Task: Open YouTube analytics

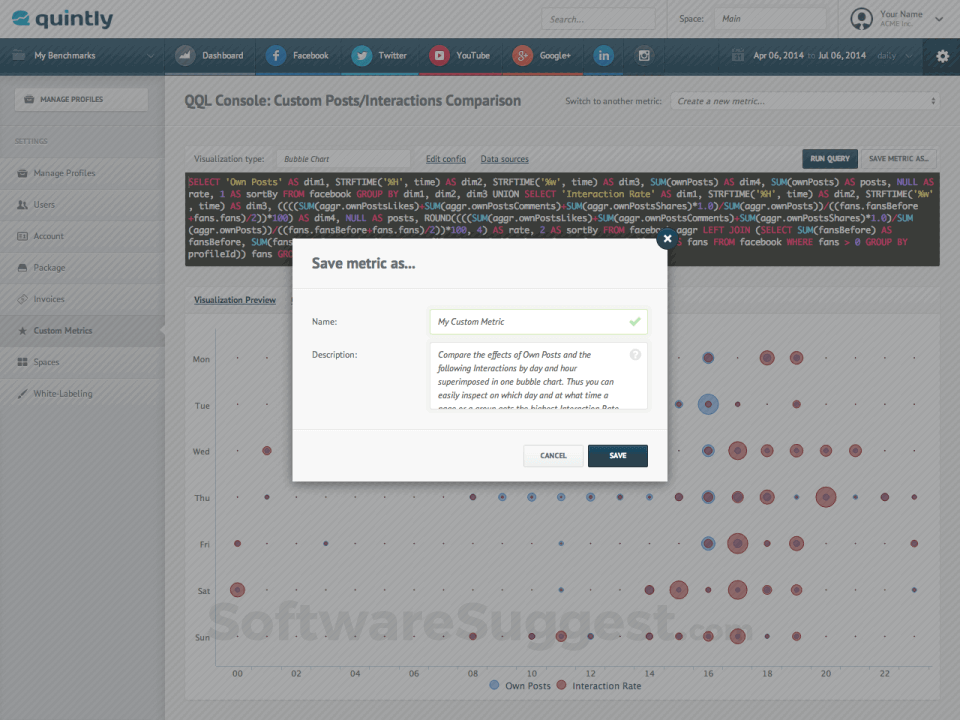Action: click(459, 57)
